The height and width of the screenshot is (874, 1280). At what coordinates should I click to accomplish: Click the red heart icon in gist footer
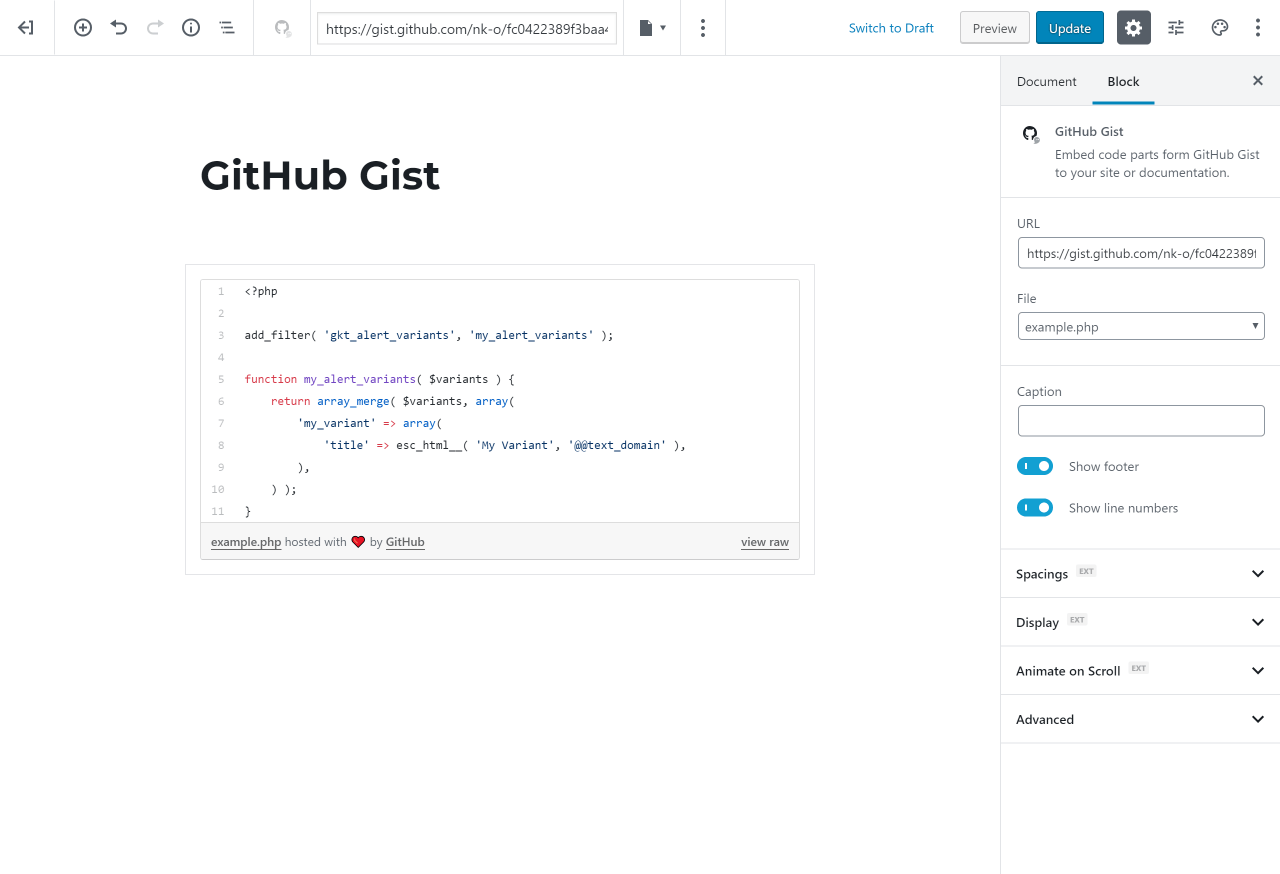click(358, 542)
